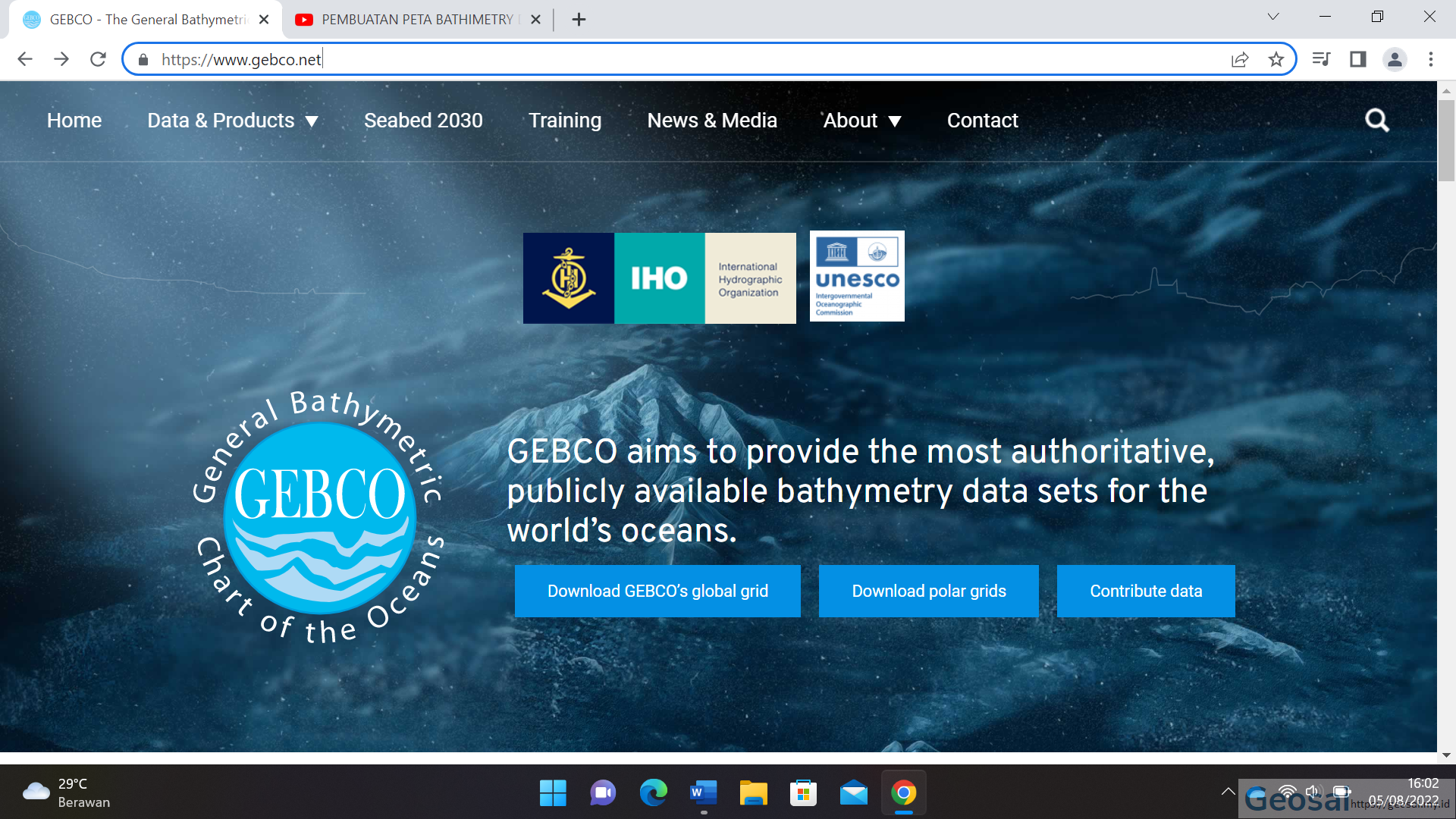Screen dimensions: 1456x819
Task: Reload the GEBCO page
Action: pos(98,59)
